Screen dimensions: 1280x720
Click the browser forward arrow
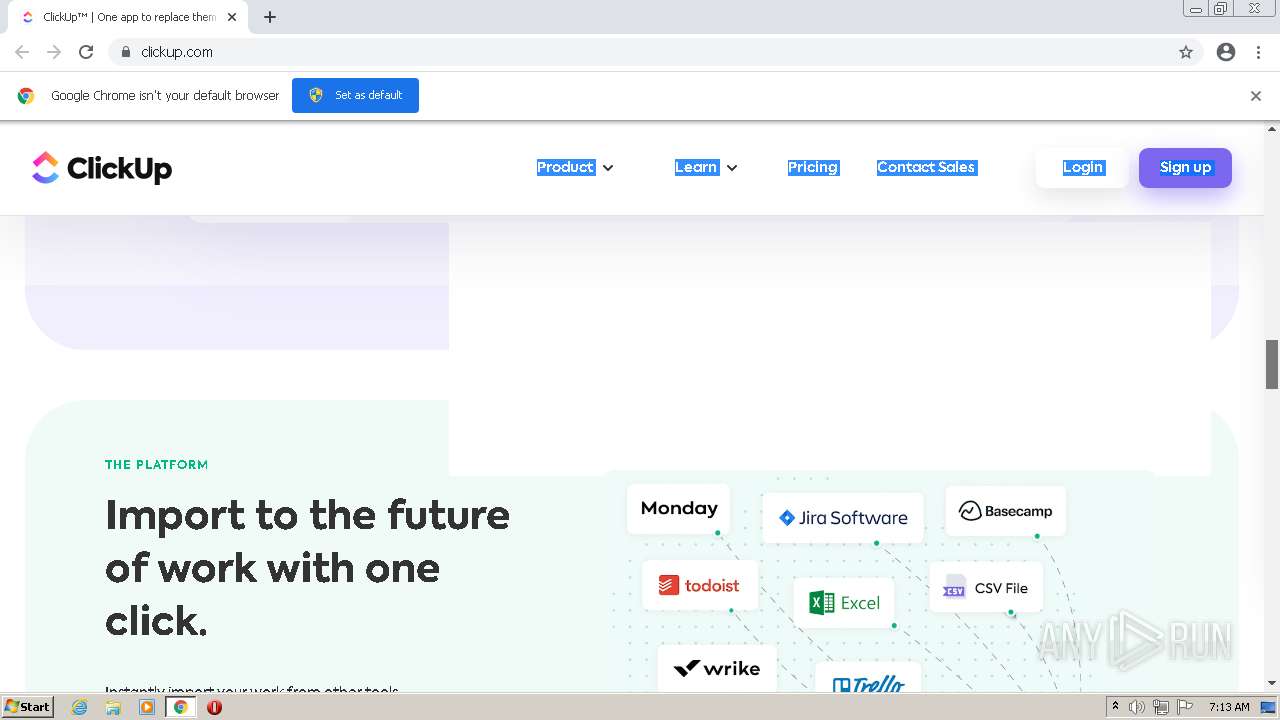tap(54, 52)
